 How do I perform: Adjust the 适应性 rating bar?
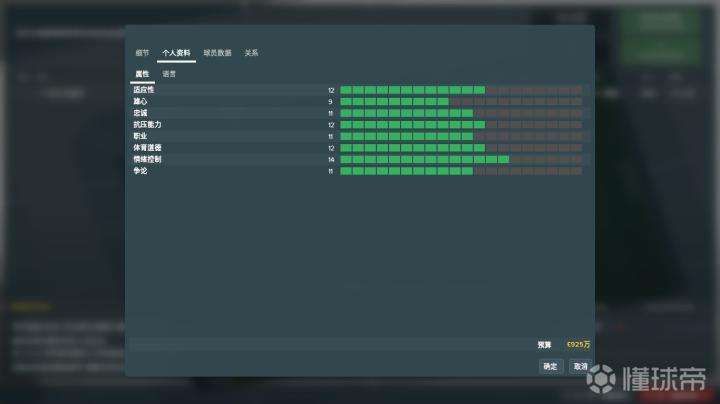[x=461, y=90]
